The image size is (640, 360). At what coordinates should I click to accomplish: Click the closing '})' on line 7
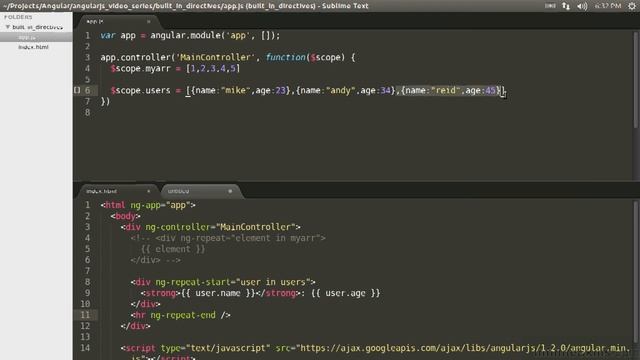pos(105,102)
